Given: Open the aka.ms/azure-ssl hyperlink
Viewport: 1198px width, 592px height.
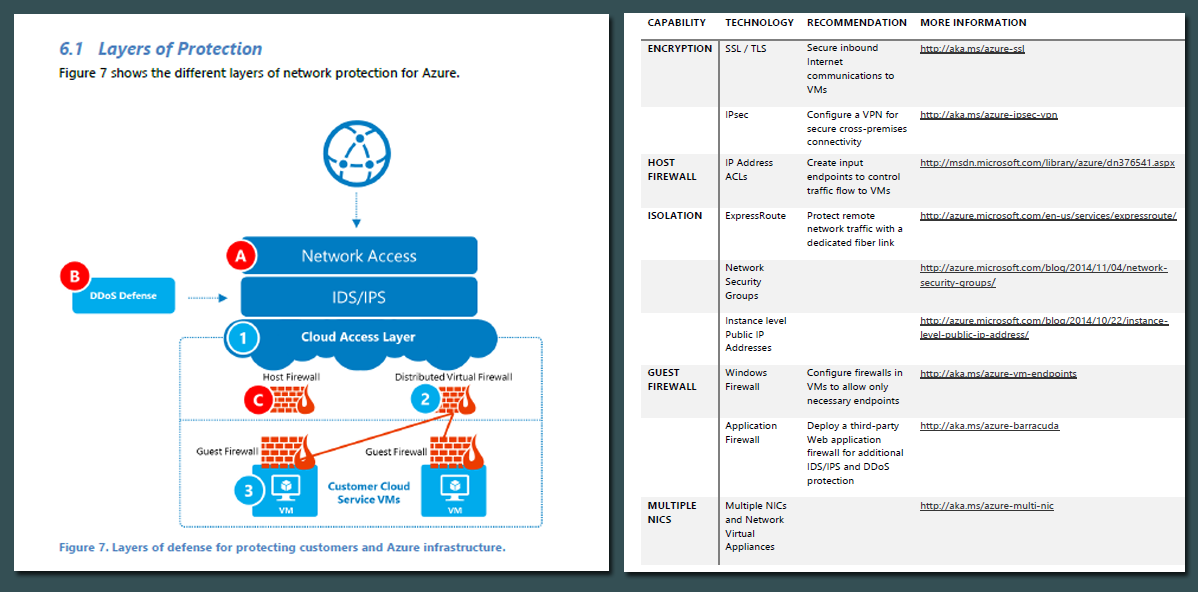Looking at the screenshot, I should pos(971,47).
